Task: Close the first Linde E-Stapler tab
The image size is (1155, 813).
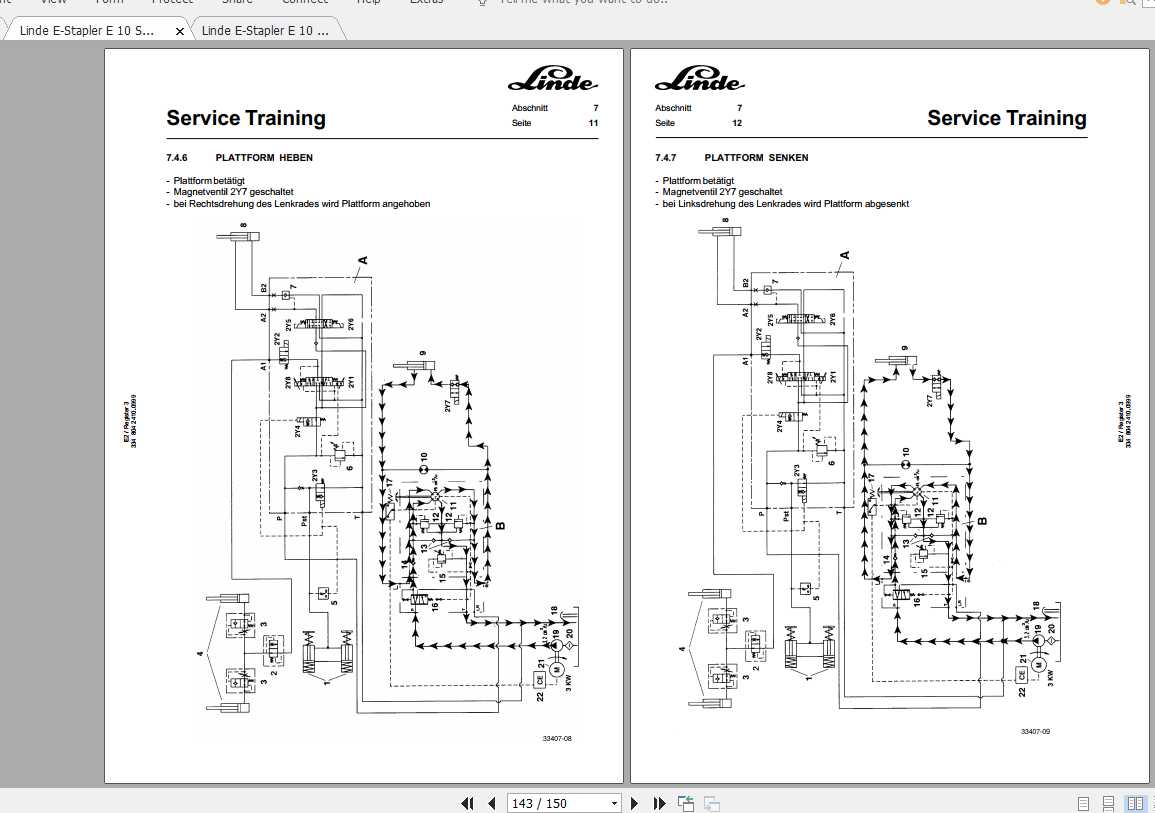Action: click(x=180, y=31)
